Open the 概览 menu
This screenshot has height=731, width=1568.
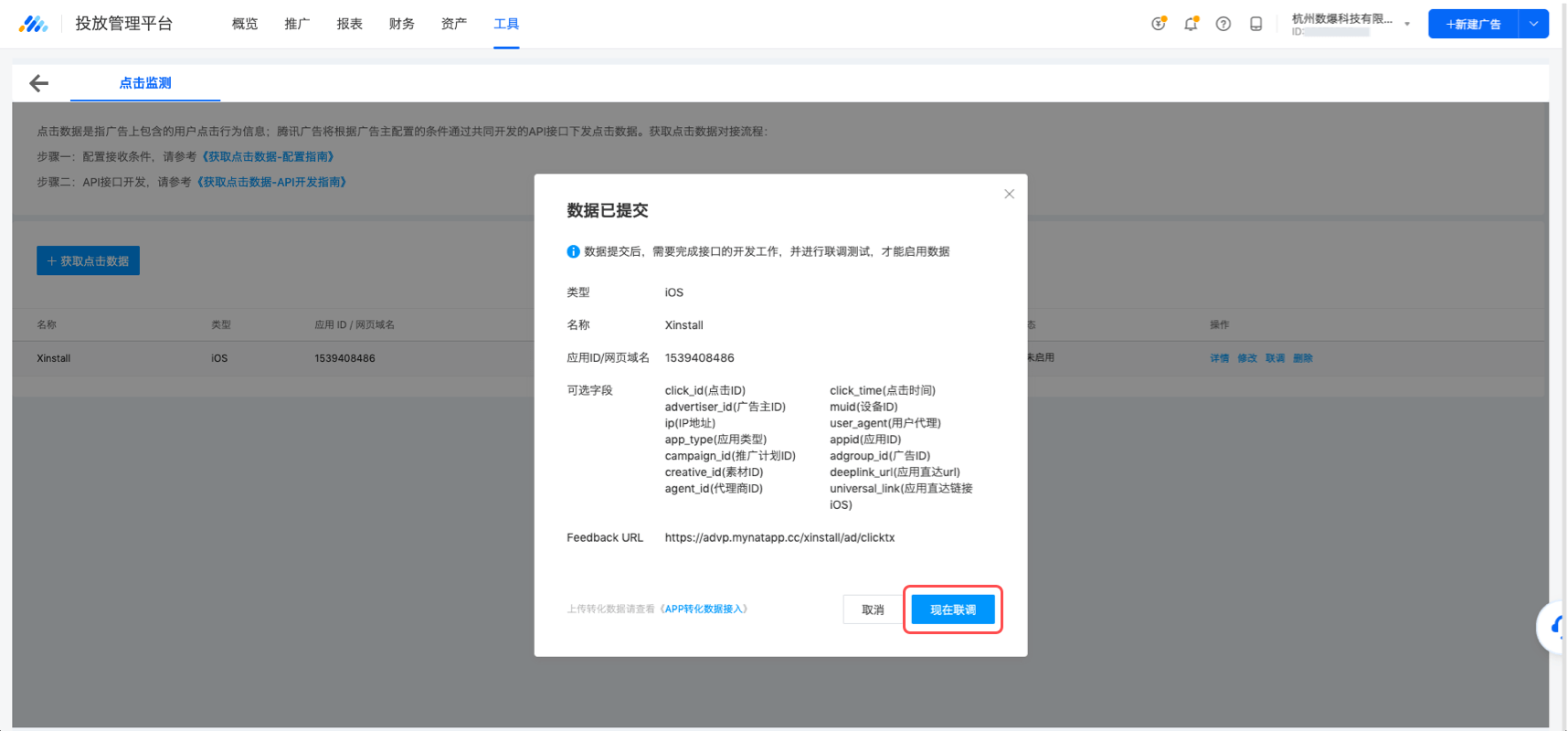pos(245,24)
